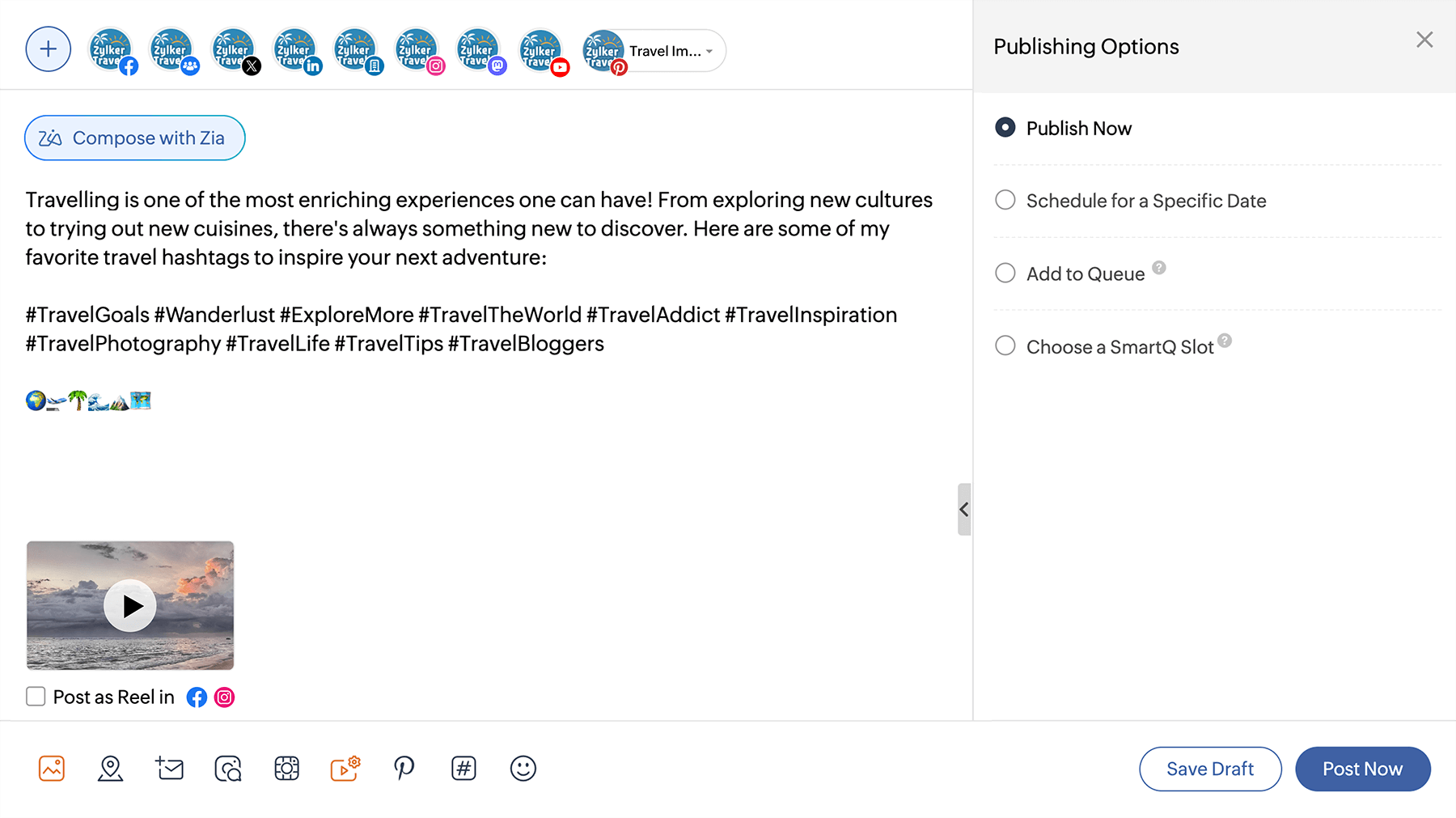This screenshot has height=818, width=1456.
Task: Click the video settings icon in toolbar
Action: pyautogui.click(x=345, y=769)
